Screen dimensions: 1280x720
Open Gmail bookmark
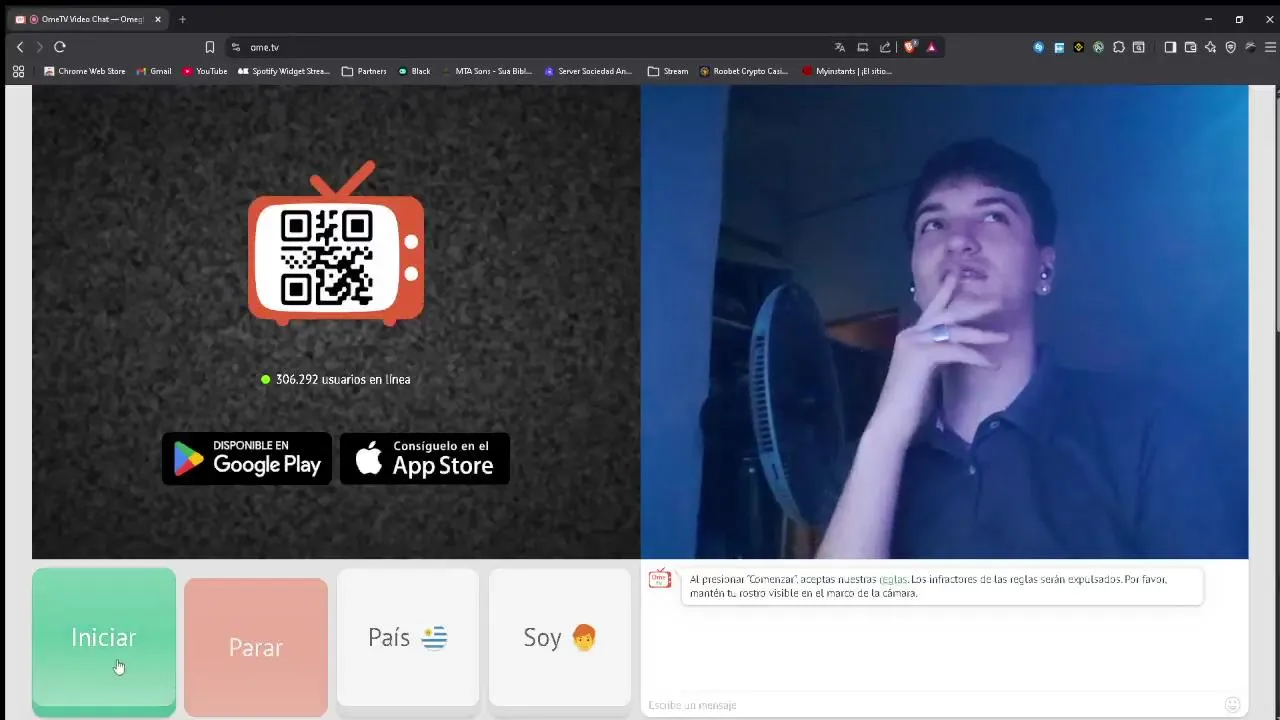coord(154,71)
